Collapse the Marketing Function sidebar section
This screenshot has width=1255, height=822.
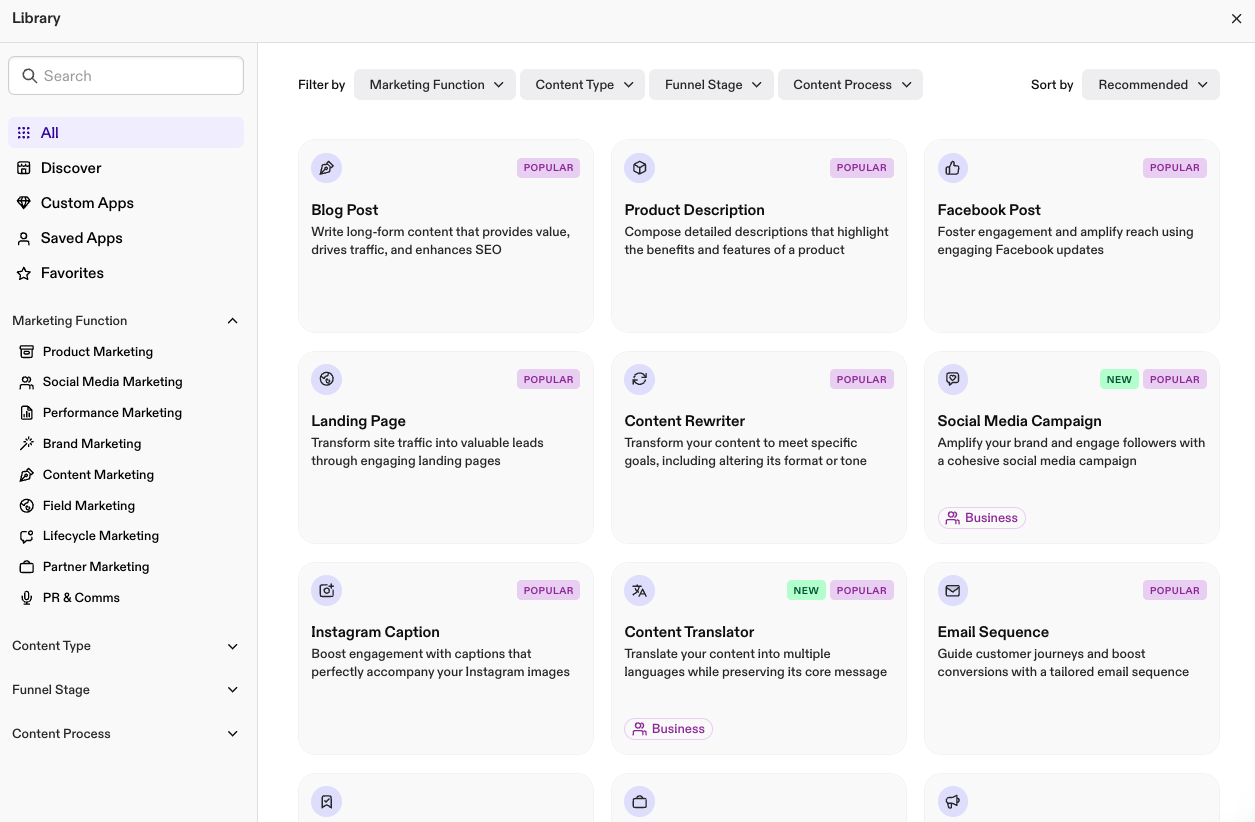click(x=233, y=321)
